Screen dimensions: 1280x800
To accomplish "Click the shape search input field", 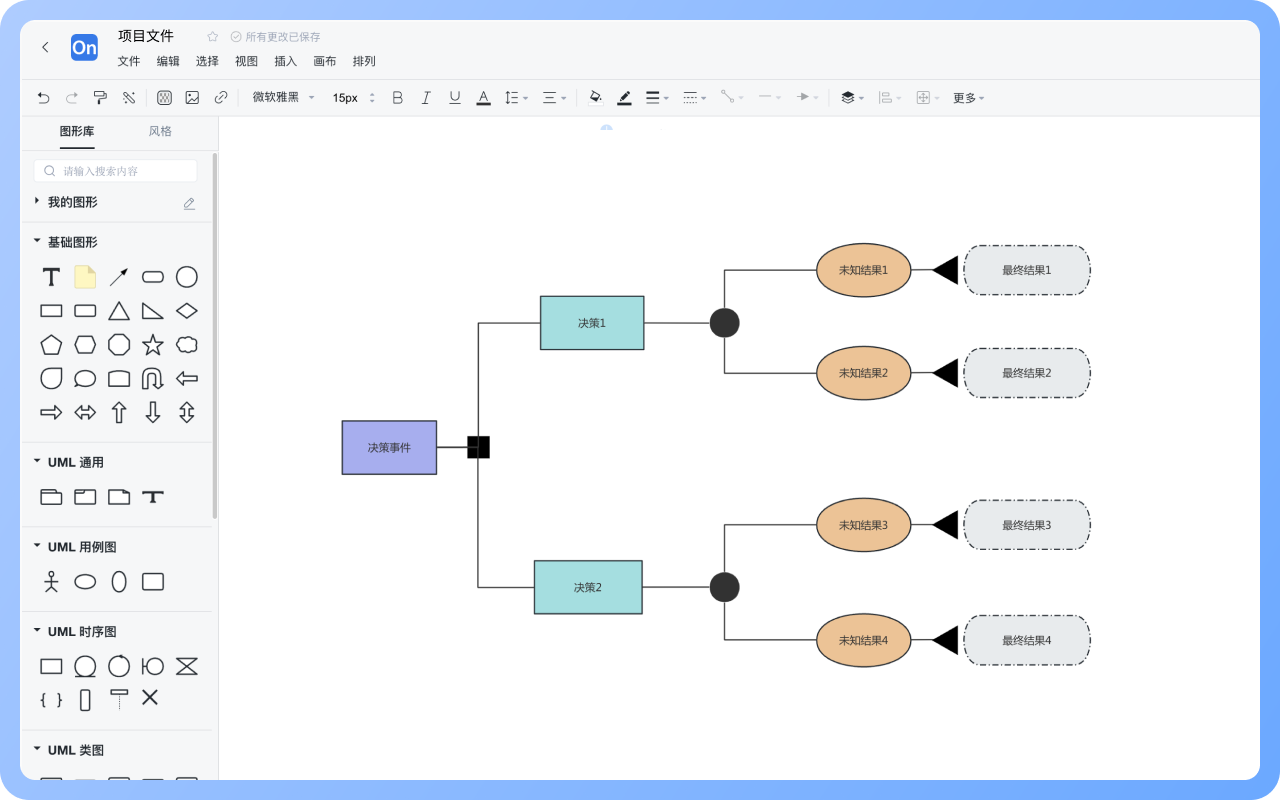I will 116,171.
